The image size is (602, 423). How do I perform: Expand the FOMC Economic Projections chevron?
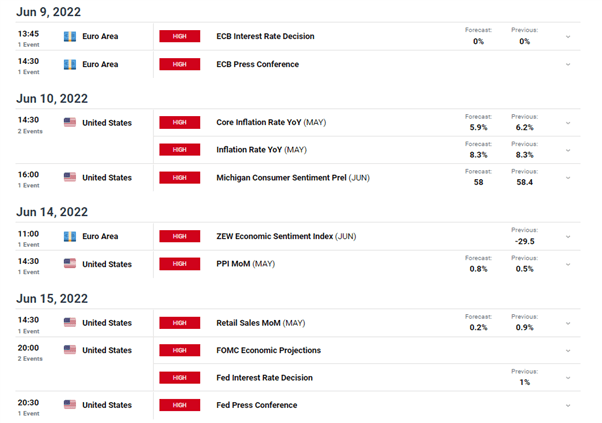[568, 351]
